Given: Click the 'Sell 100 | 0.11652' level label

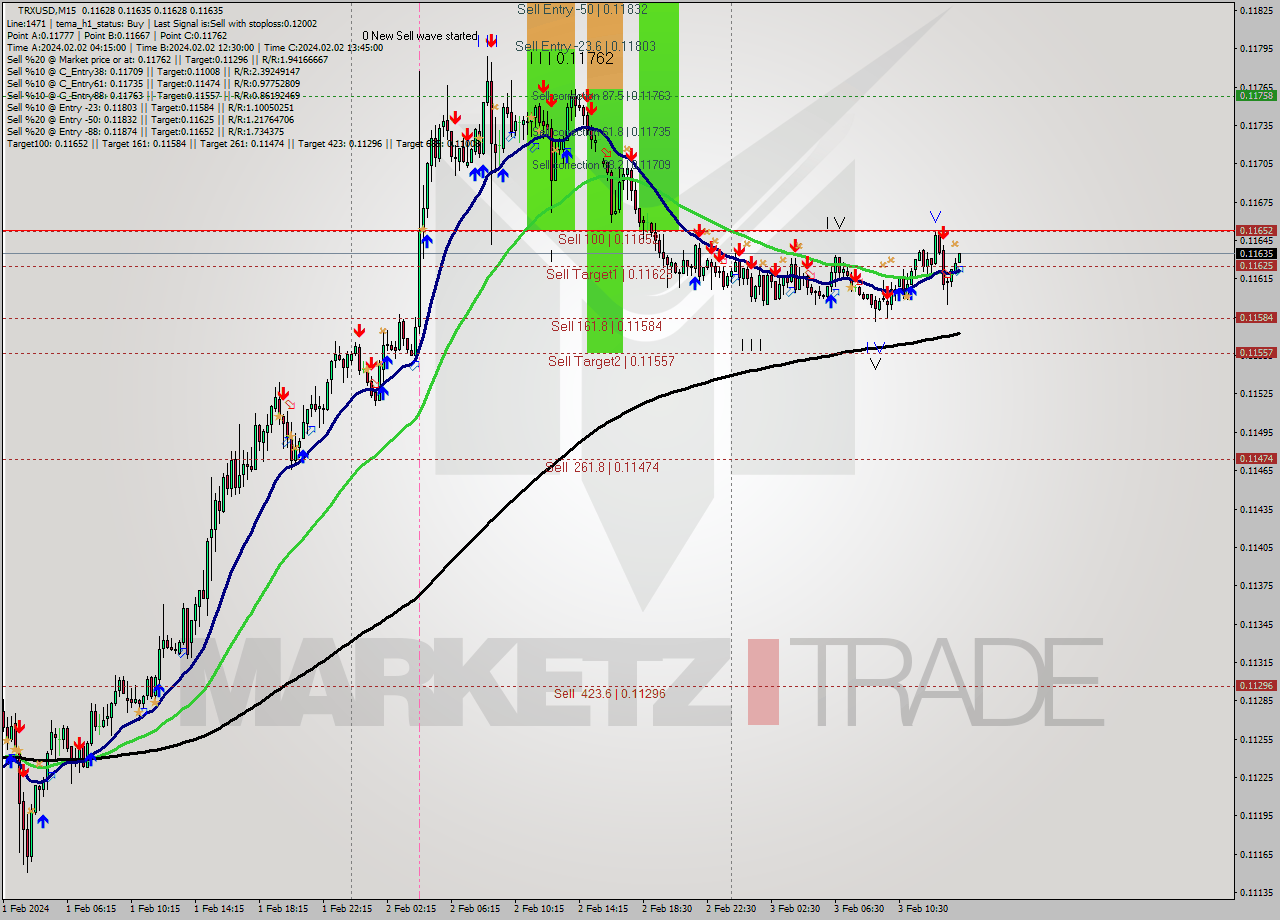Looking at the screenshot, I should tap(607, 239).
